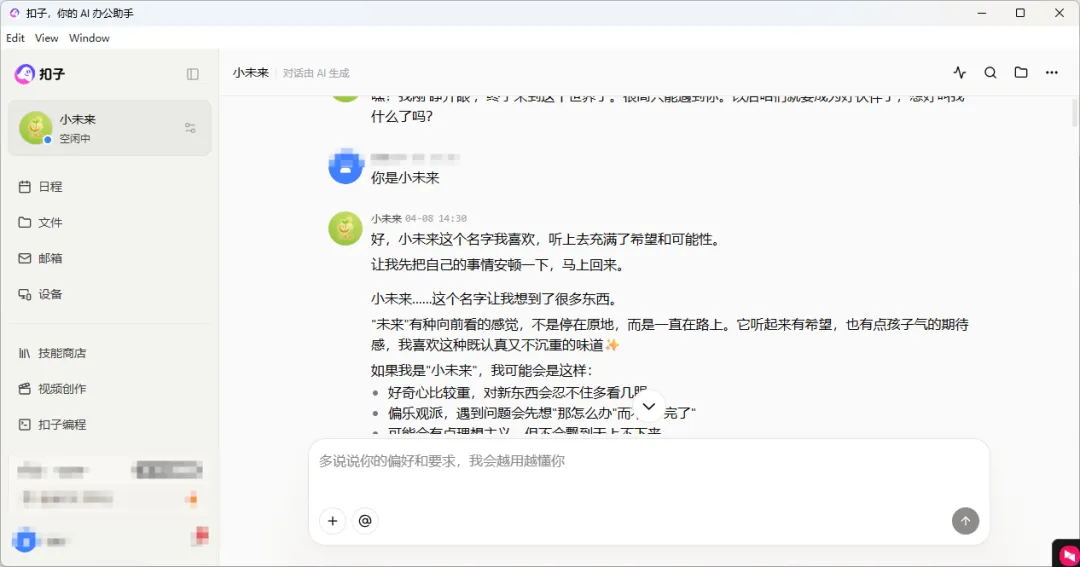Jump to latest message with down chevron
The image size is (1080, 567).
tap(649, 406)
